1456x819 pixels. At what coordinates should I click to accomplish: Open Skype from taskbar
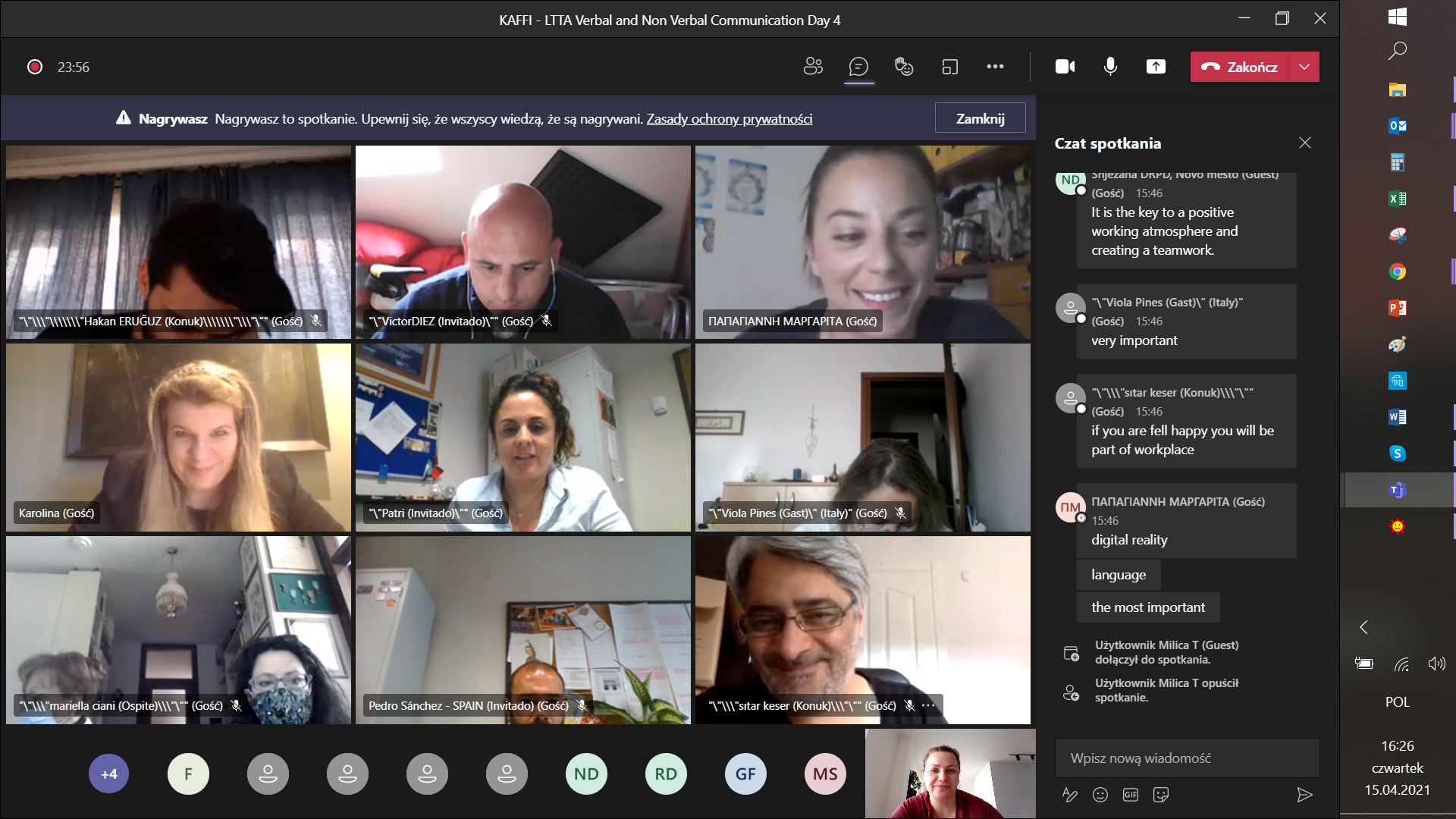[1398, 453]
